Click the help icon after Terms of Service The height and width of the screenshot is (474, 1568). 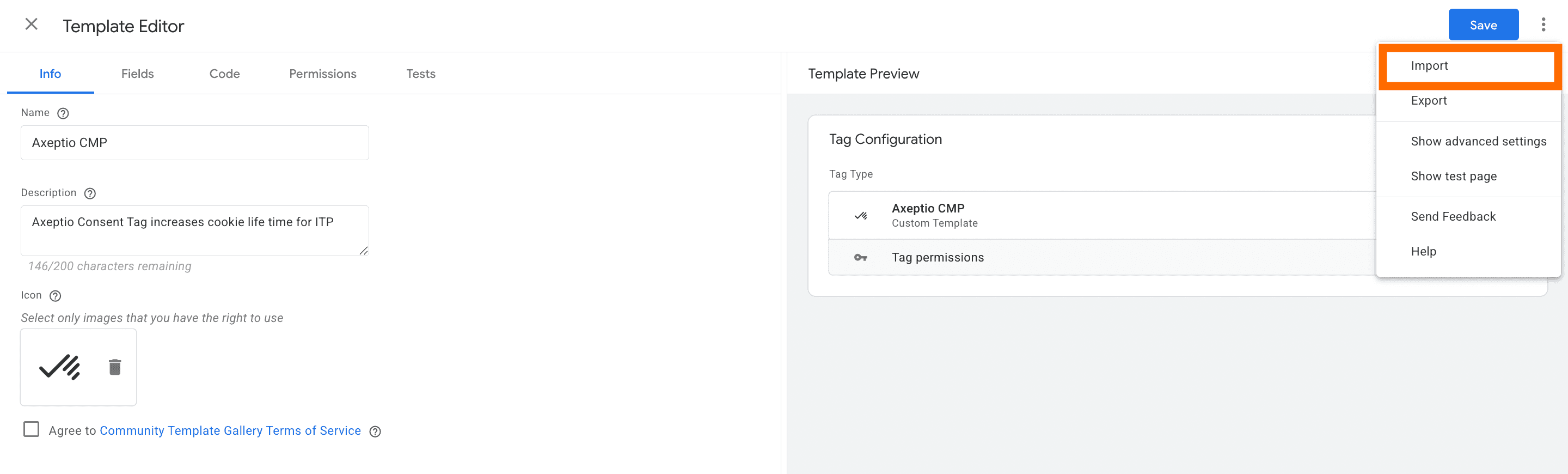pyautogui.click(x=376, y=432)
